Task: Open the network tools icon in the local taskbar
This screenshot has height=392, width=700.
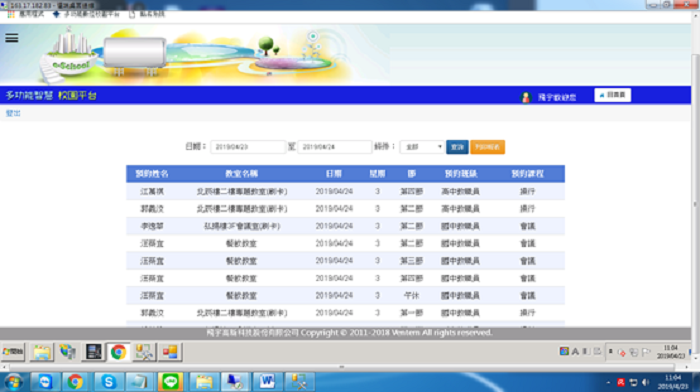Action: click(x=299, y=382)
